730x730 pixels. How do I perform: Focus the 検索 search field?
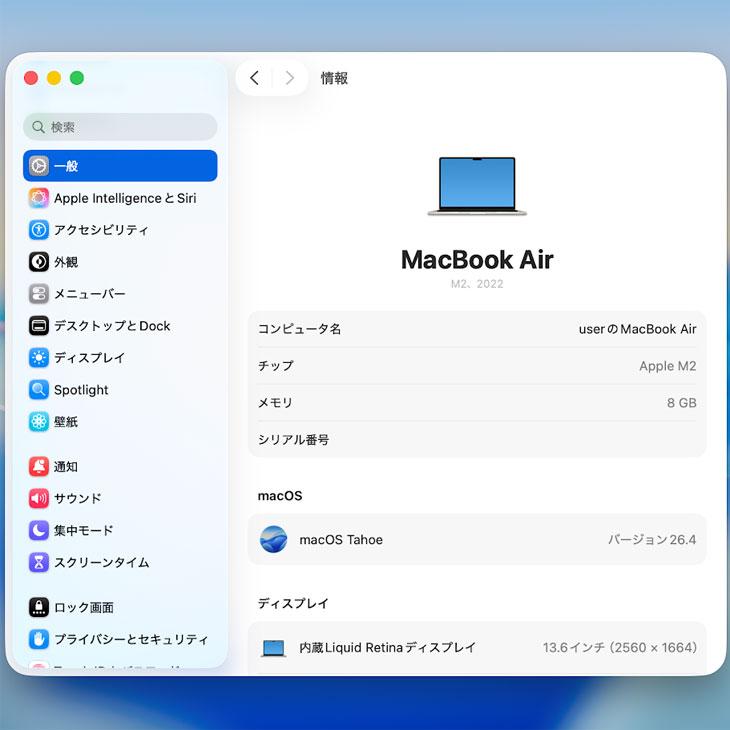click(120, 127)
